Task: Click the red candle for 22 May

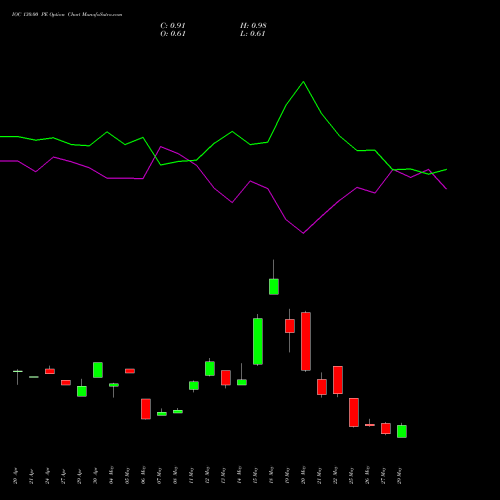Action: (338, 380)
